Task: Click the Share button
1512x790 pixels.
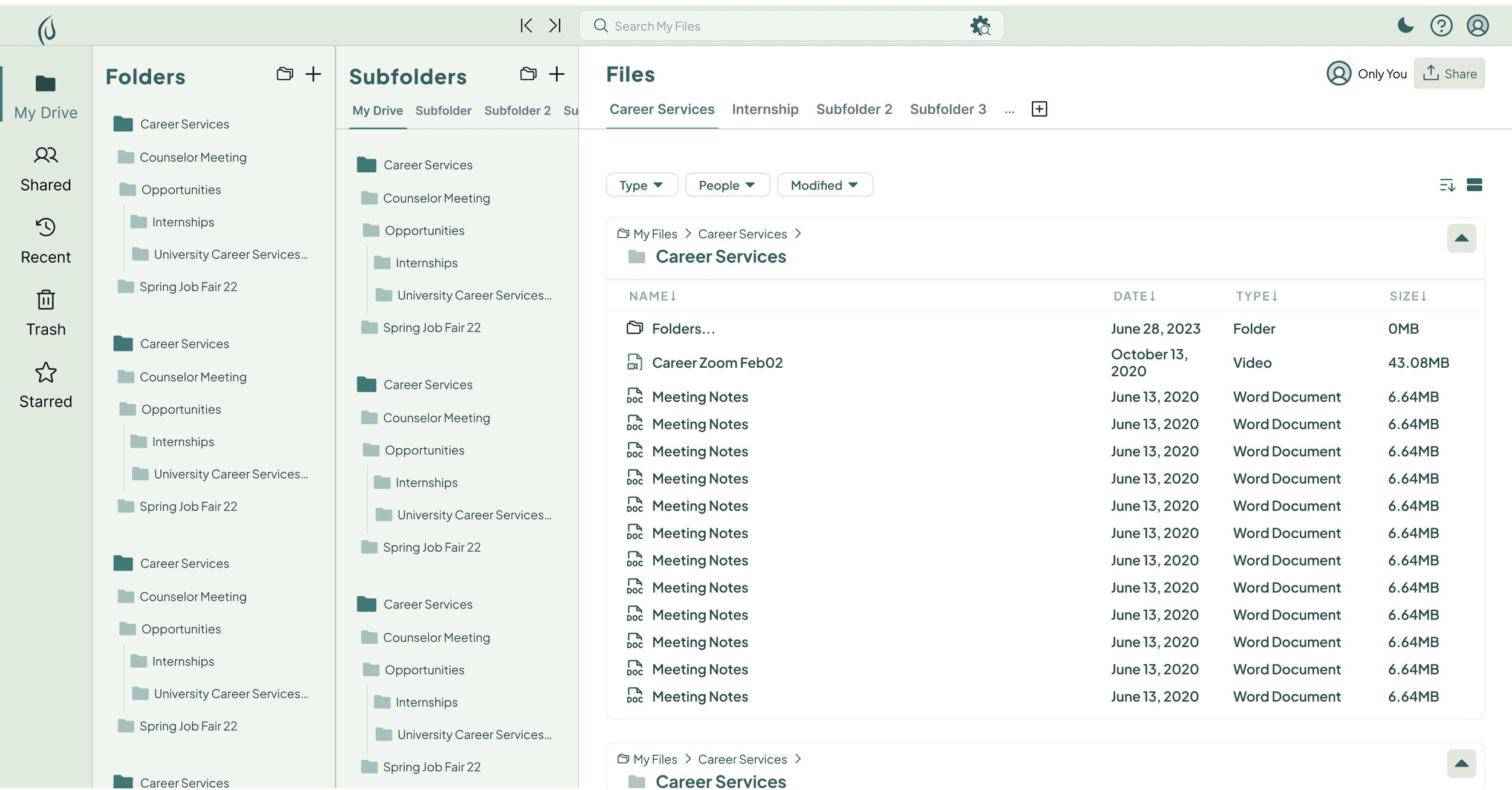Action: (x=1449, y=74)
